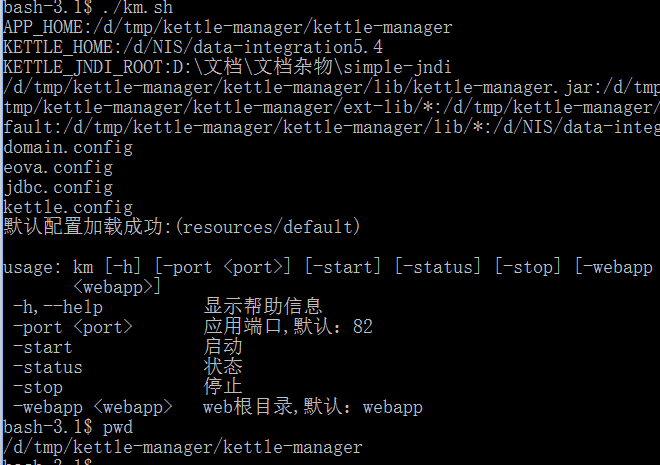Click the default port value 82
The height and width of the screenshot is (465, 660).
coord(363,327)
